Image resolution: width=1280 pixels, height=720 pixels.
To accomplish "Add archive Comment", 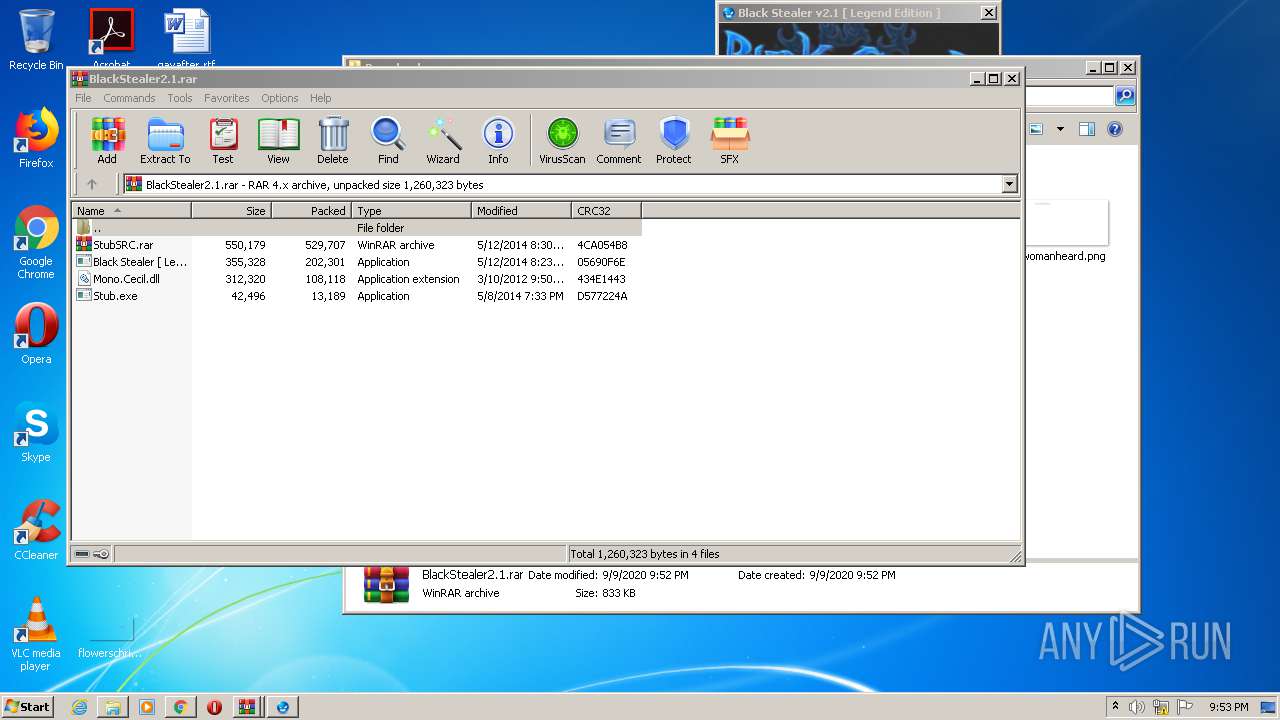I will click(x=619, y=140).
